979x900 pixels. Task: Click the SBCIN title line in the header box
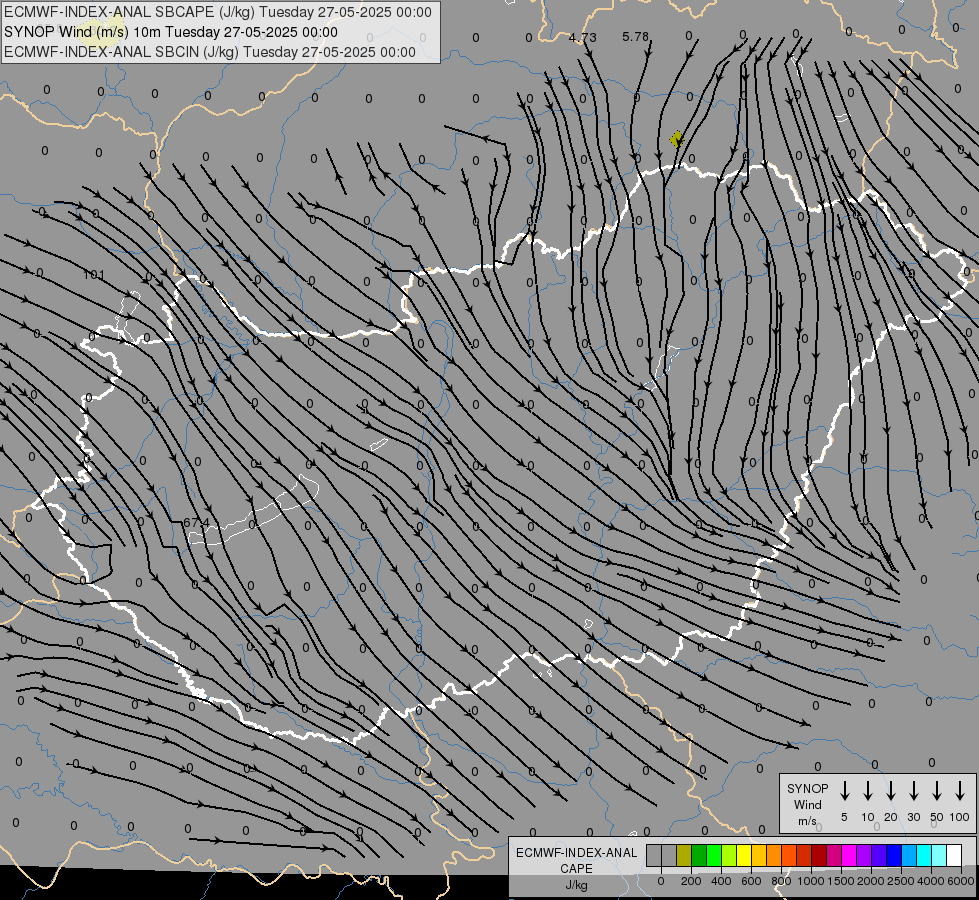pos(210,52)
